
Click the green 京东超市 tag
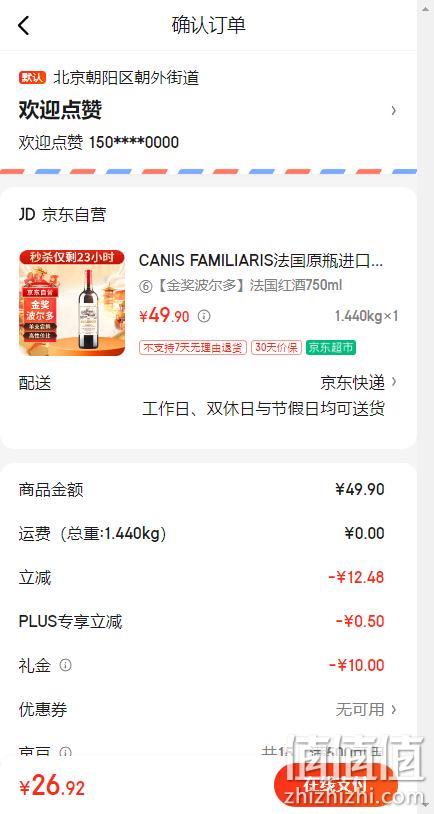pyautogui.click(x=331, y=347)
